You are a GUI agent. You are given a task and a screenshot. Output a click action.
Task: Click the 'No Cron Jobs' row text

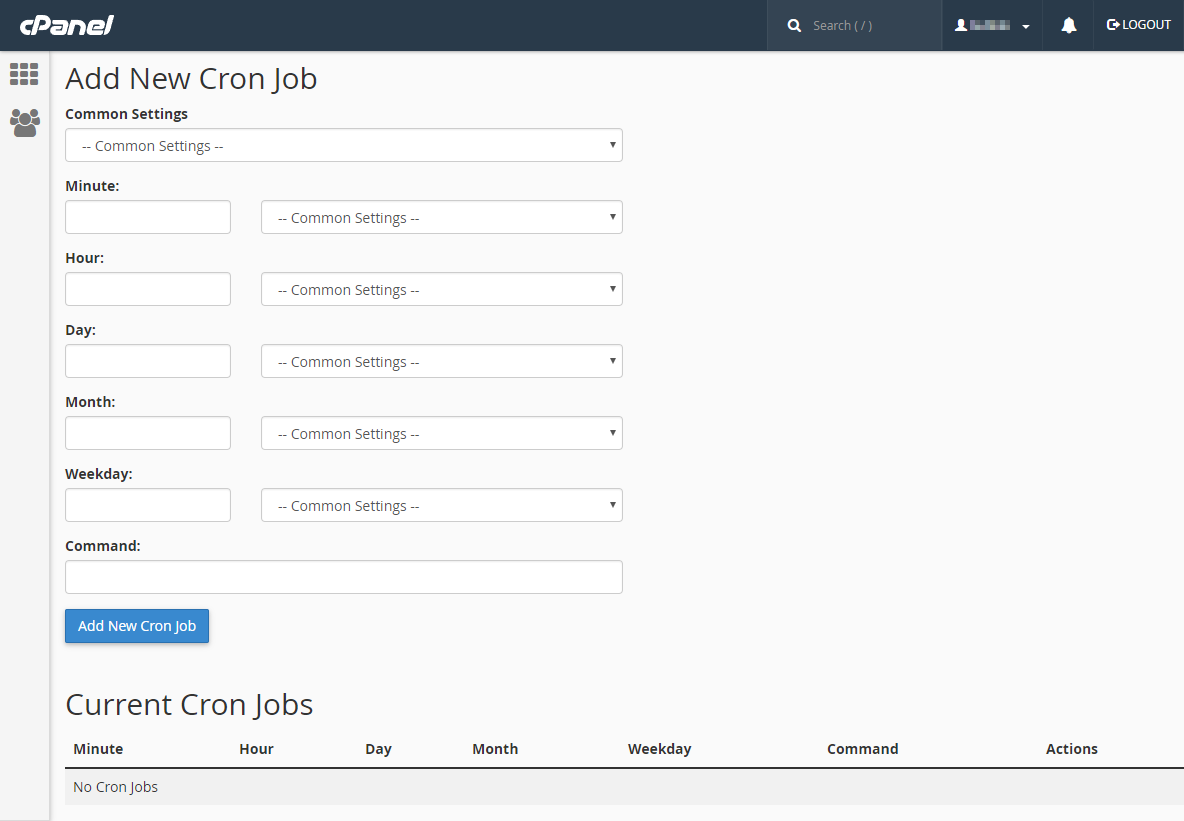(116, 787)
